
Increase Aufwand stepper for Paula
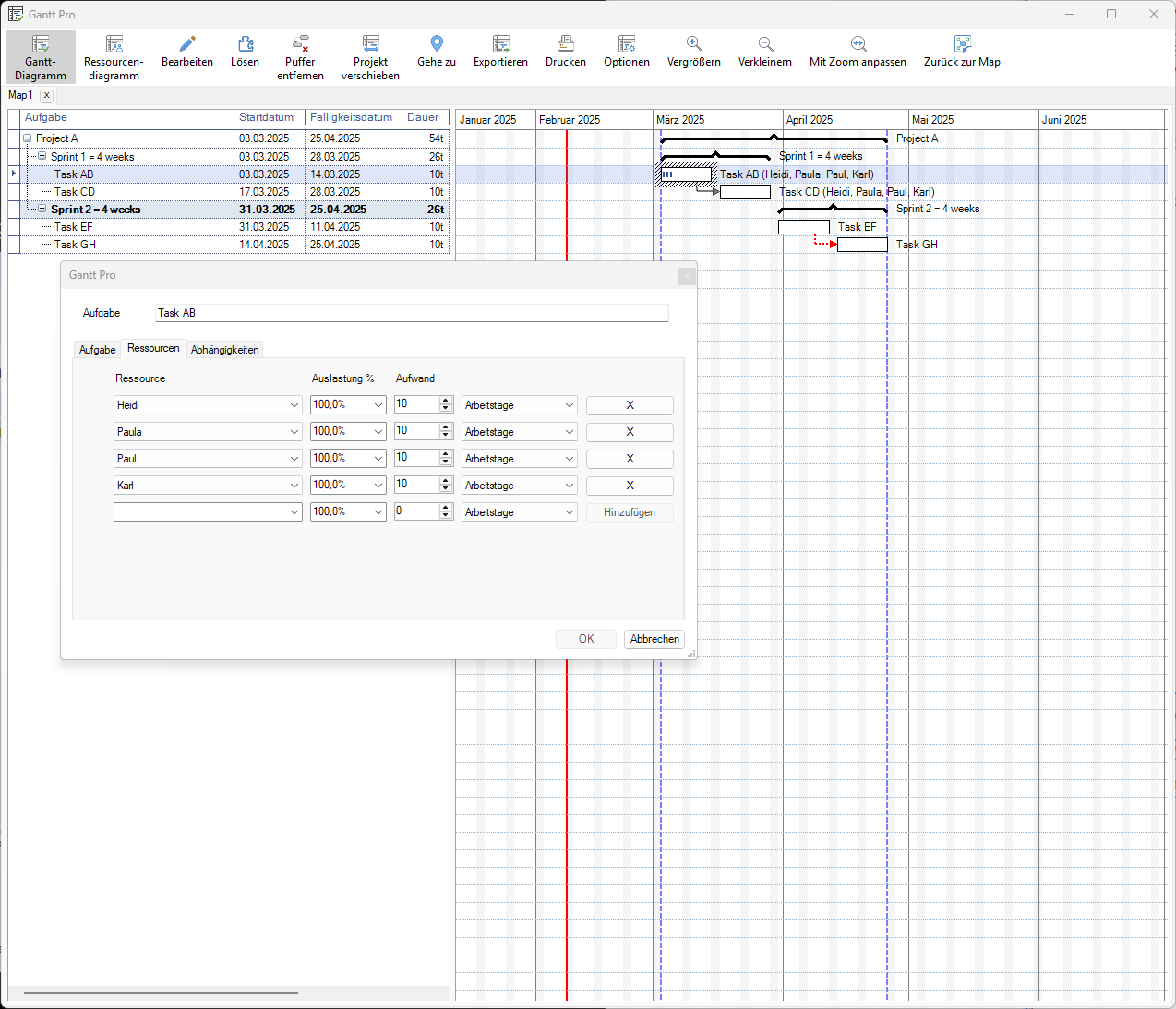[x=446, y=427]
